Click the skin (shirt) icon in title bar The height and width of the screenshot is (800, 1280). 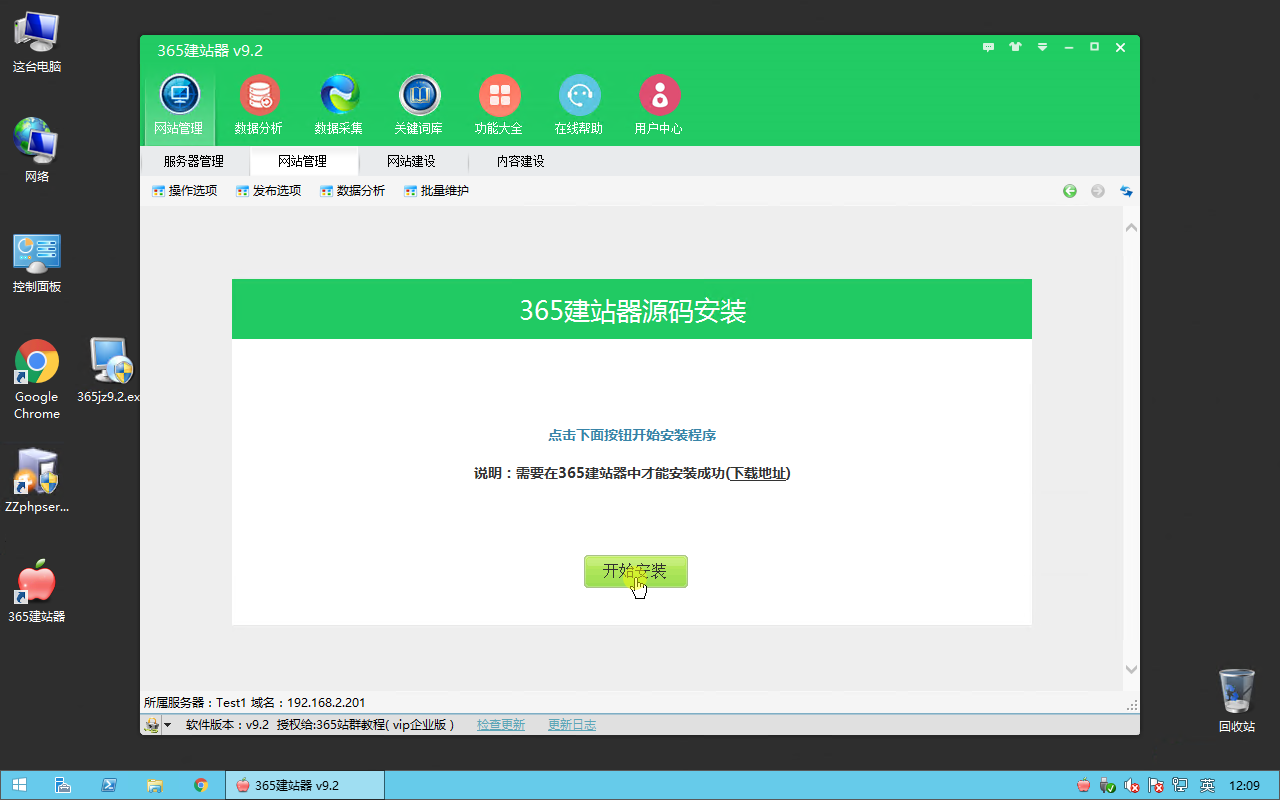click(x=1016, y=47)
